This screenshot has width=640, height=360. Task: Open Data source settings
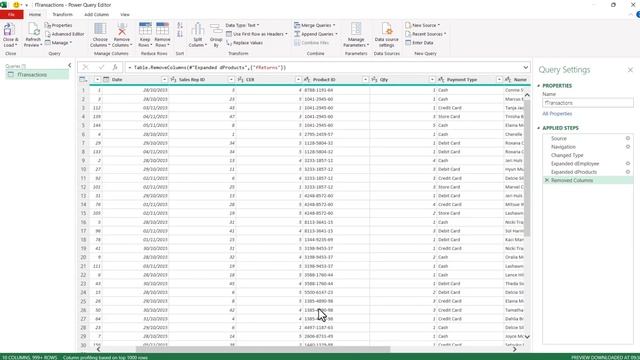tap(387, 35)
